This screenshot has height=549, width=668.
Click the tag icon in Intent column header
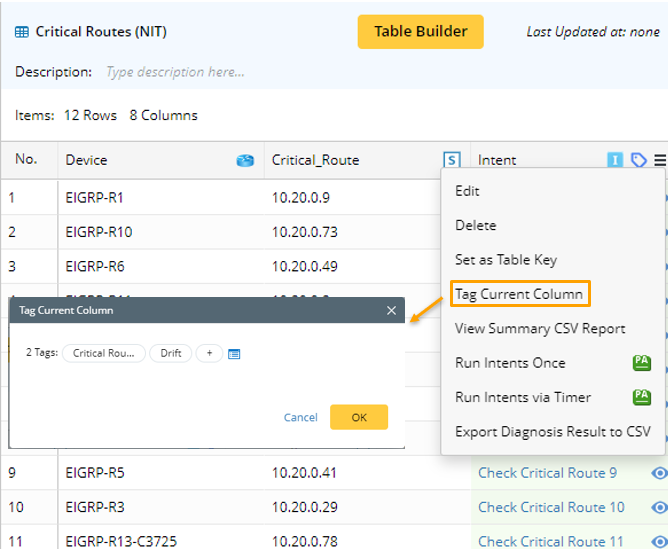pos(638,160)
